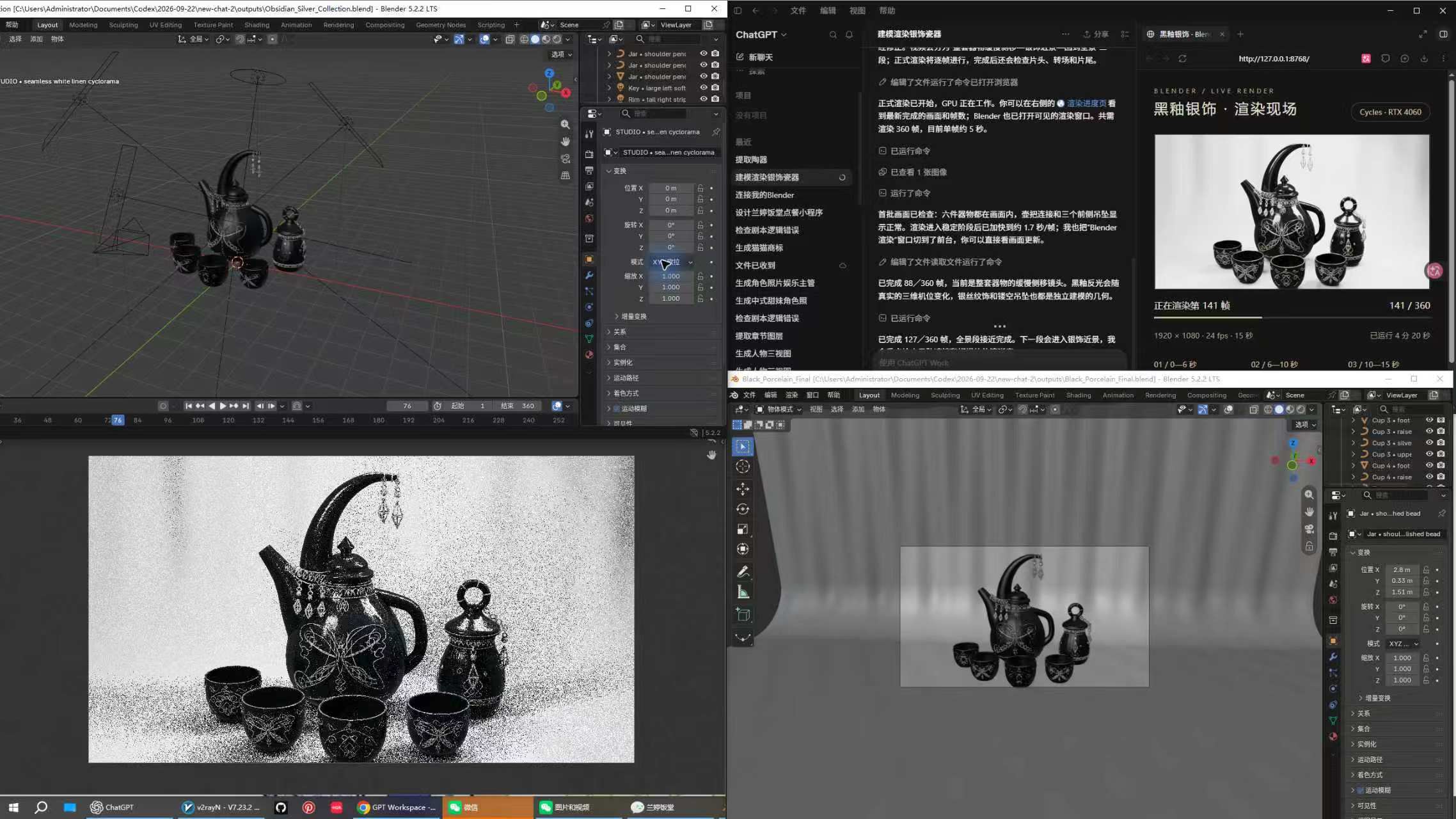Viewport: 1456px width, 819px height.
Task: Switch to Animation workspace tab in lower Blender
Action: [x=1118, y=395]
